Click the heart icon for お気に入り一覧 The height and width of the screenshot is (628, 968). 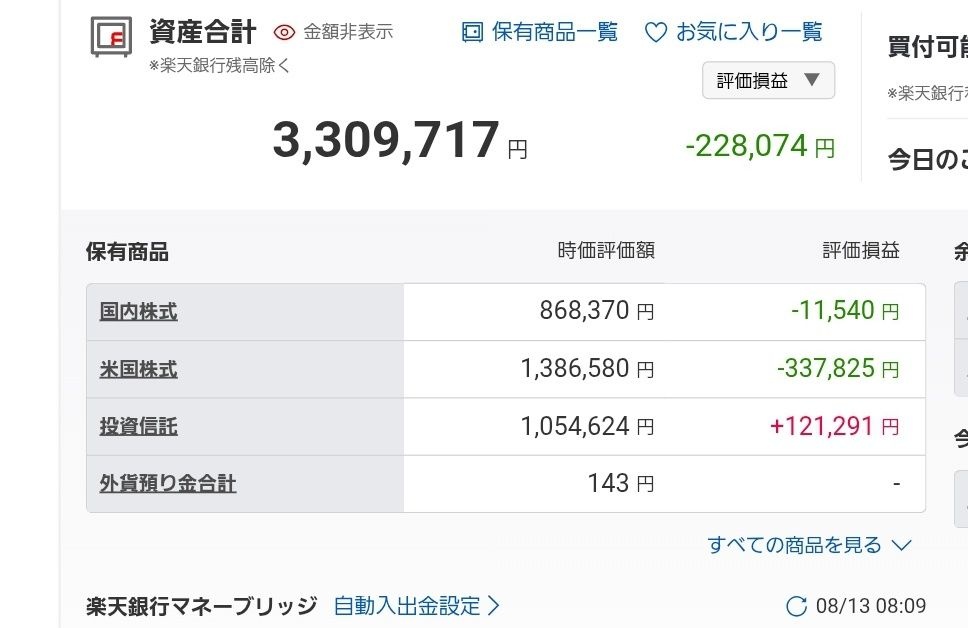click(655, 32)
